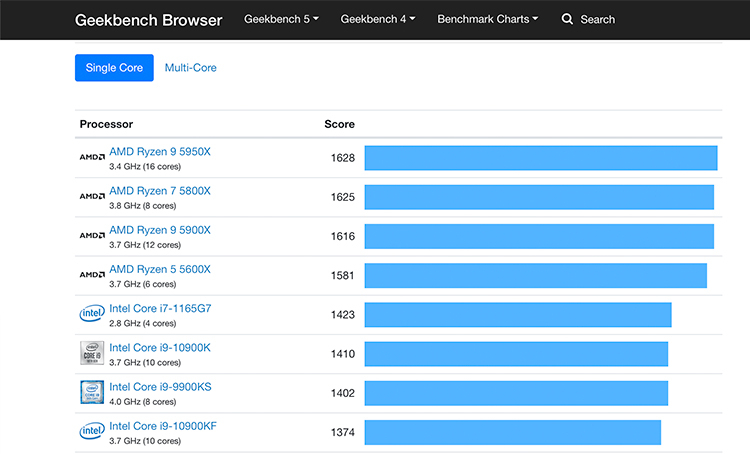Screen dimensions: 750x454
Task: Click the Intel logo beside Core i7-1165G7
Action: coord(91,314)
